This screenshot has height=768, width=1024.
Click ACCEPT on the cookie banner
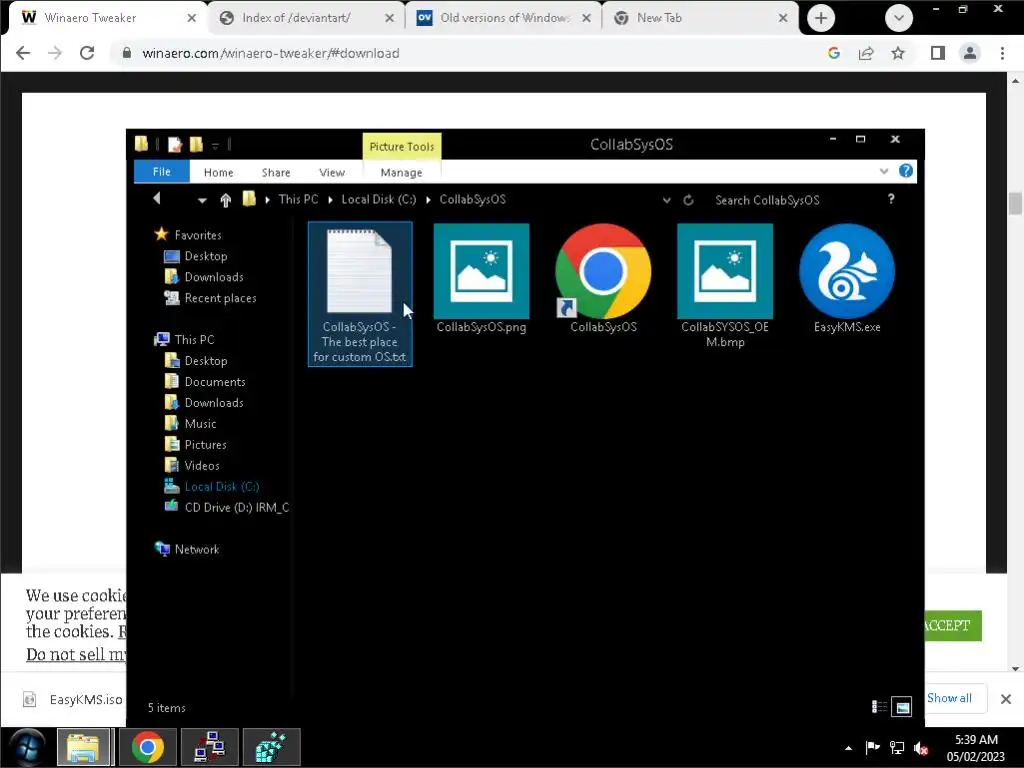coord(948,625)
